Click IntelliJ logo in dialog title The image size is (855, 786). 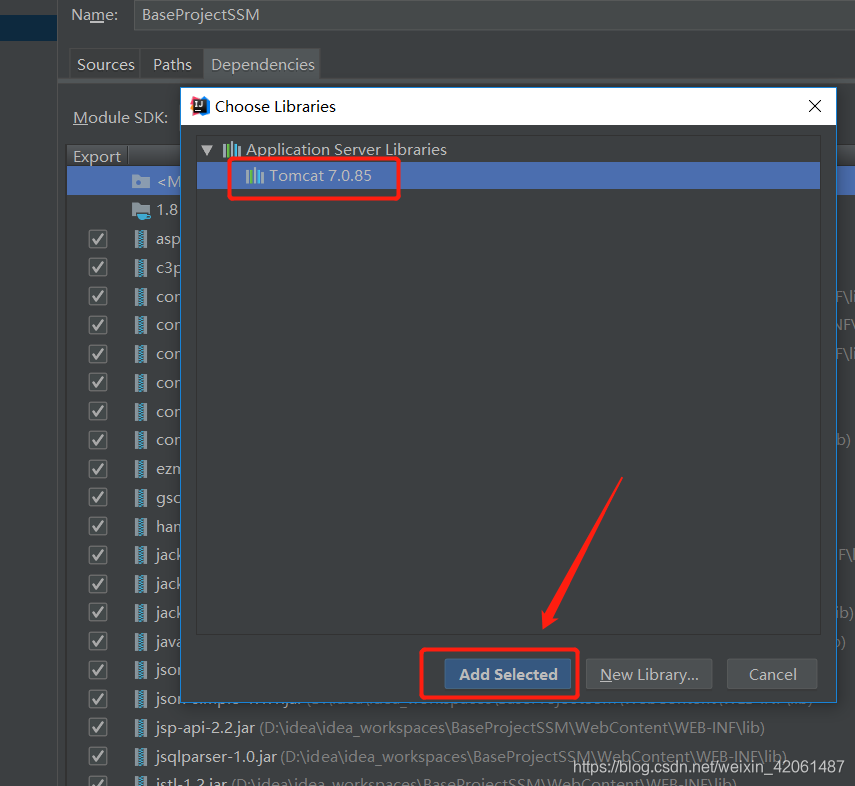click(200, 106)
